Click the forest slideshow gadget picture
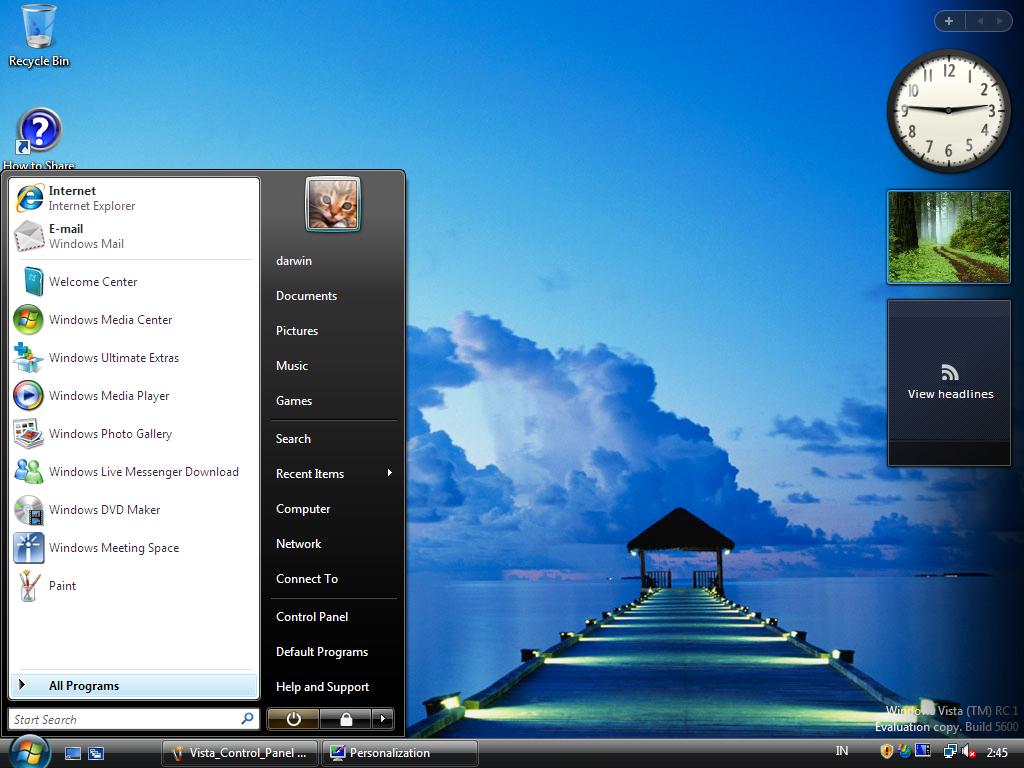Image resolution: width=1024 pixels, height=768 pixels. coord(949,237)
